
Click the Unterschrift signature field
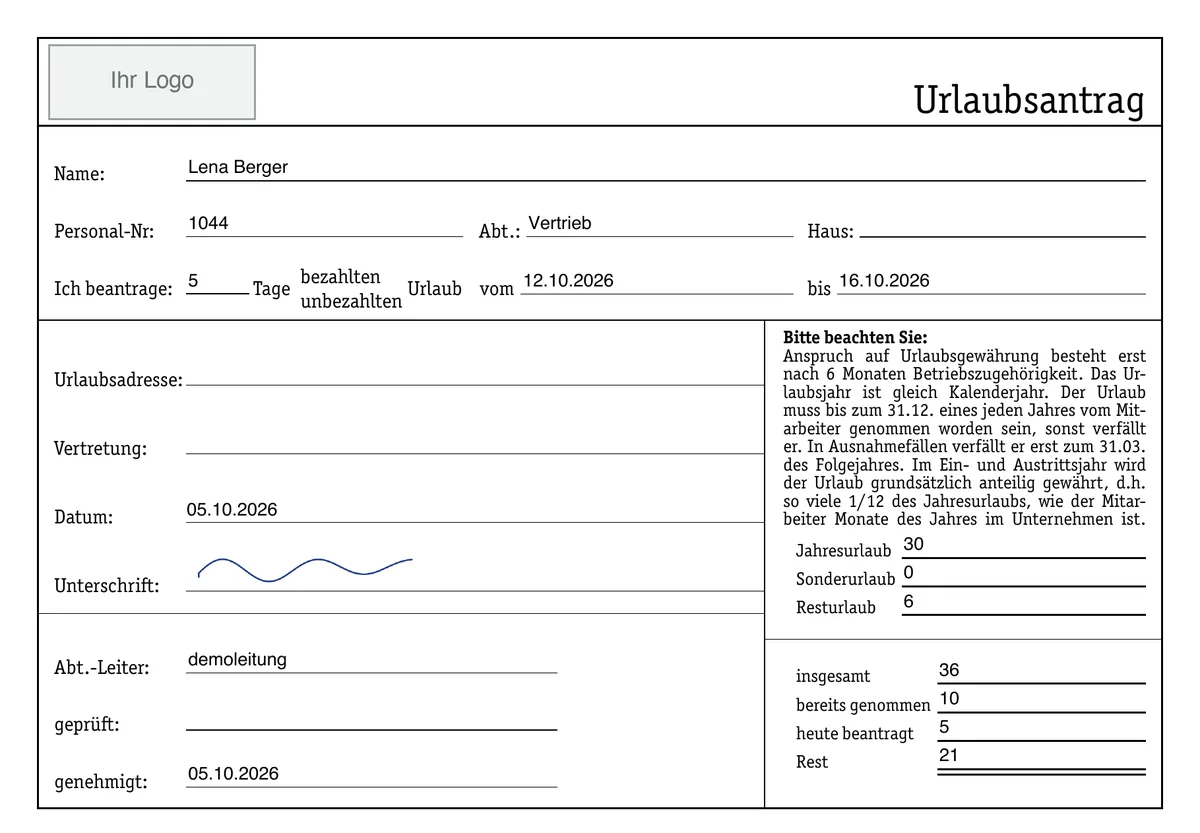[x=475, y=573]
